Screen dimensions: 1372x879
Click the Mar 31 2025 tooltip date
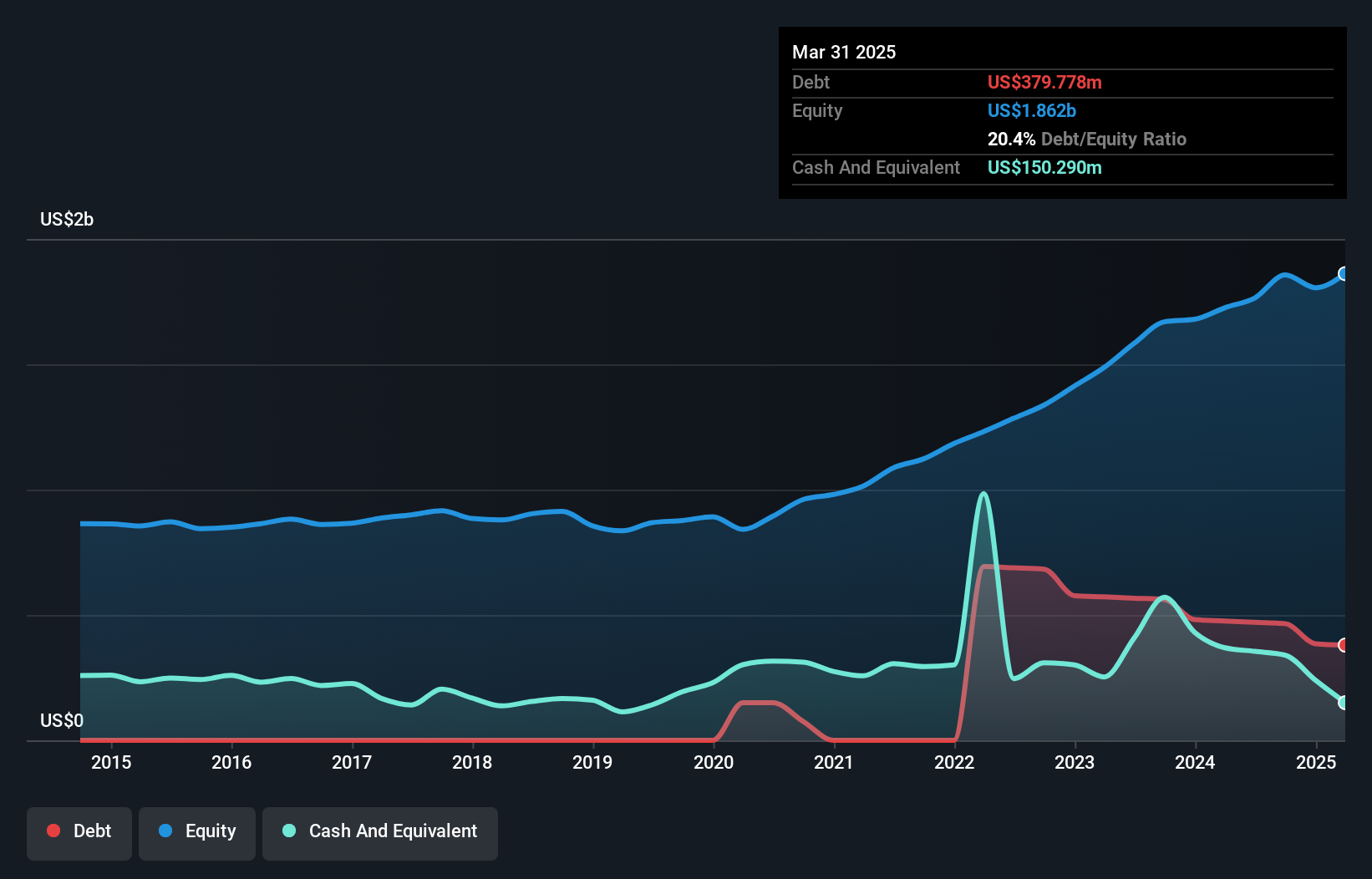point(844,52)
